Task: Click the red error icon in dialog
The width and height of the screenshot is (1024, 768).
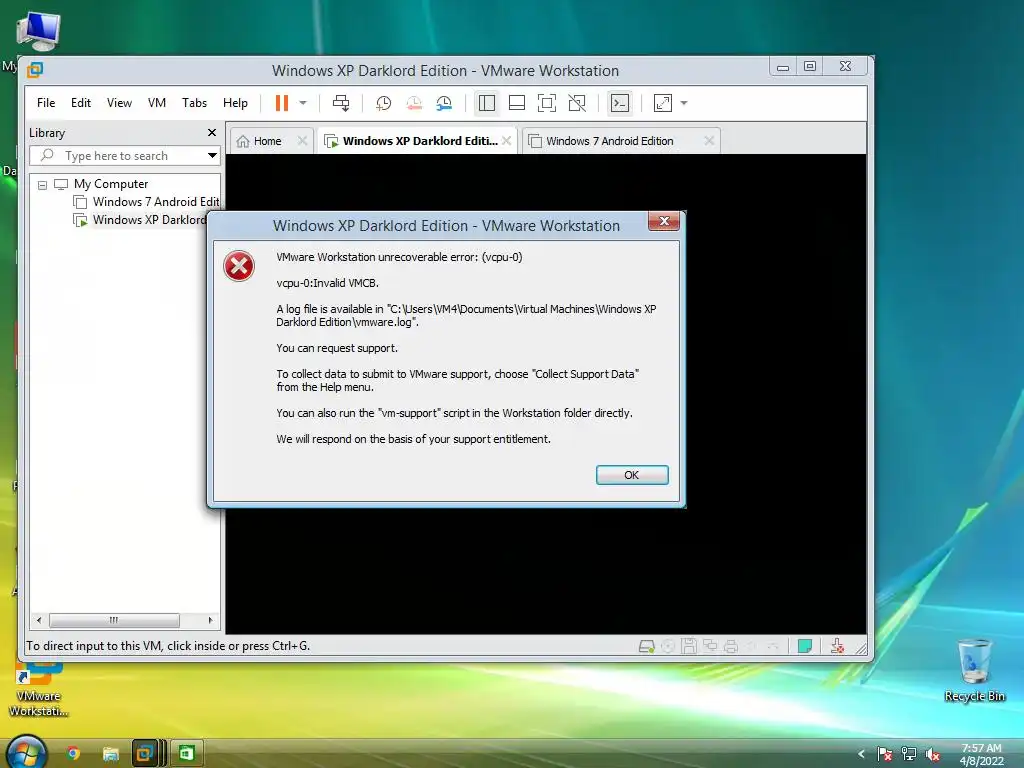Action: [239, 266]
